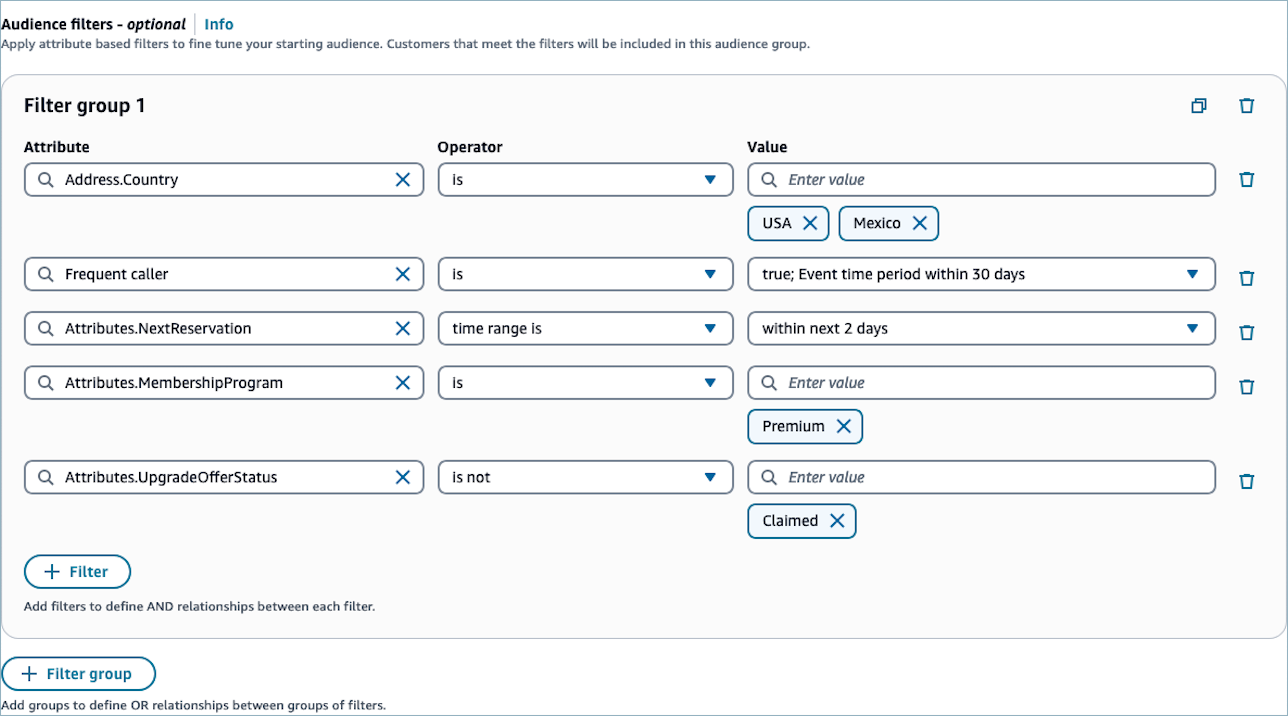Delete the Frequent caller filter row

tap(1246, 278)
